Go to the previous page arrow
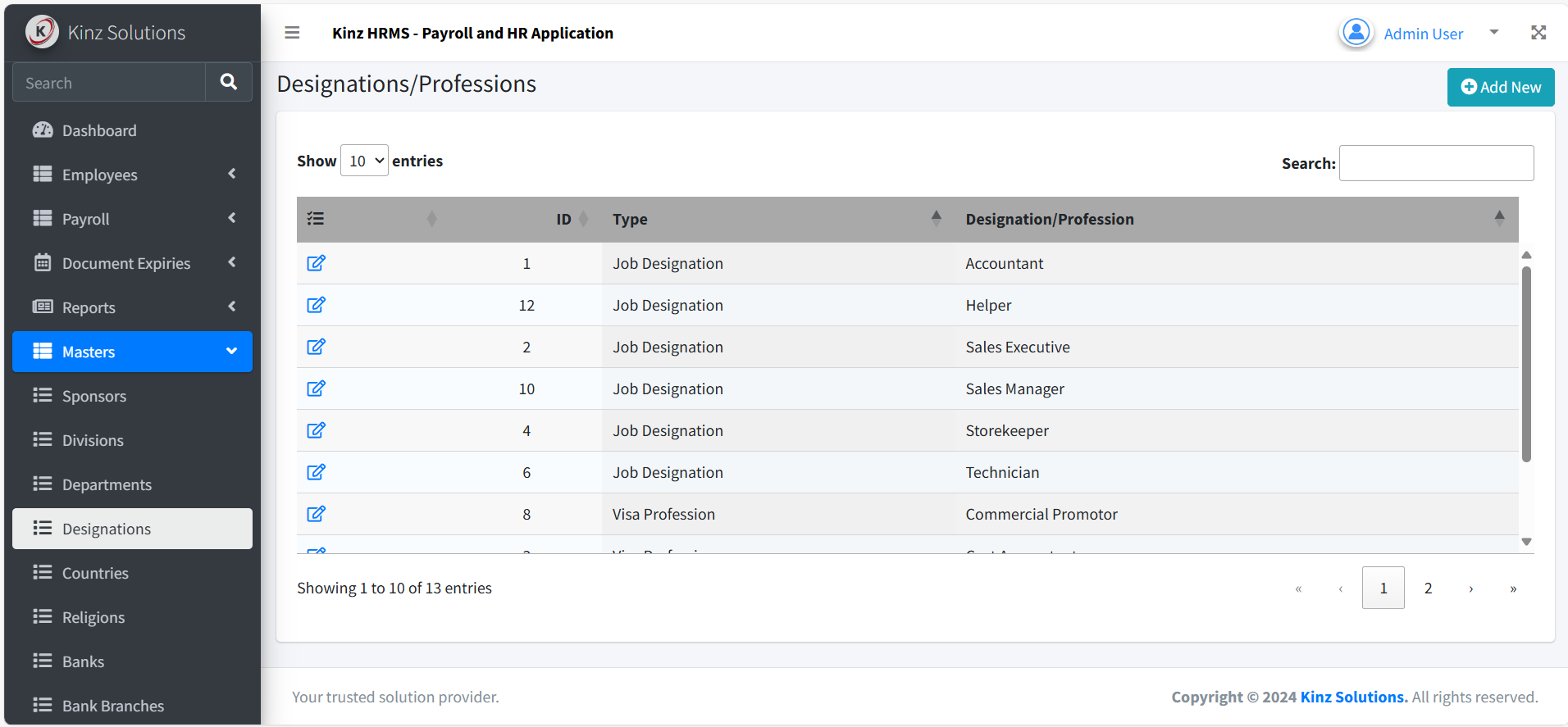Image resolution: width=1568 pixels, height=727 pixels. [x=1341, y=588]
